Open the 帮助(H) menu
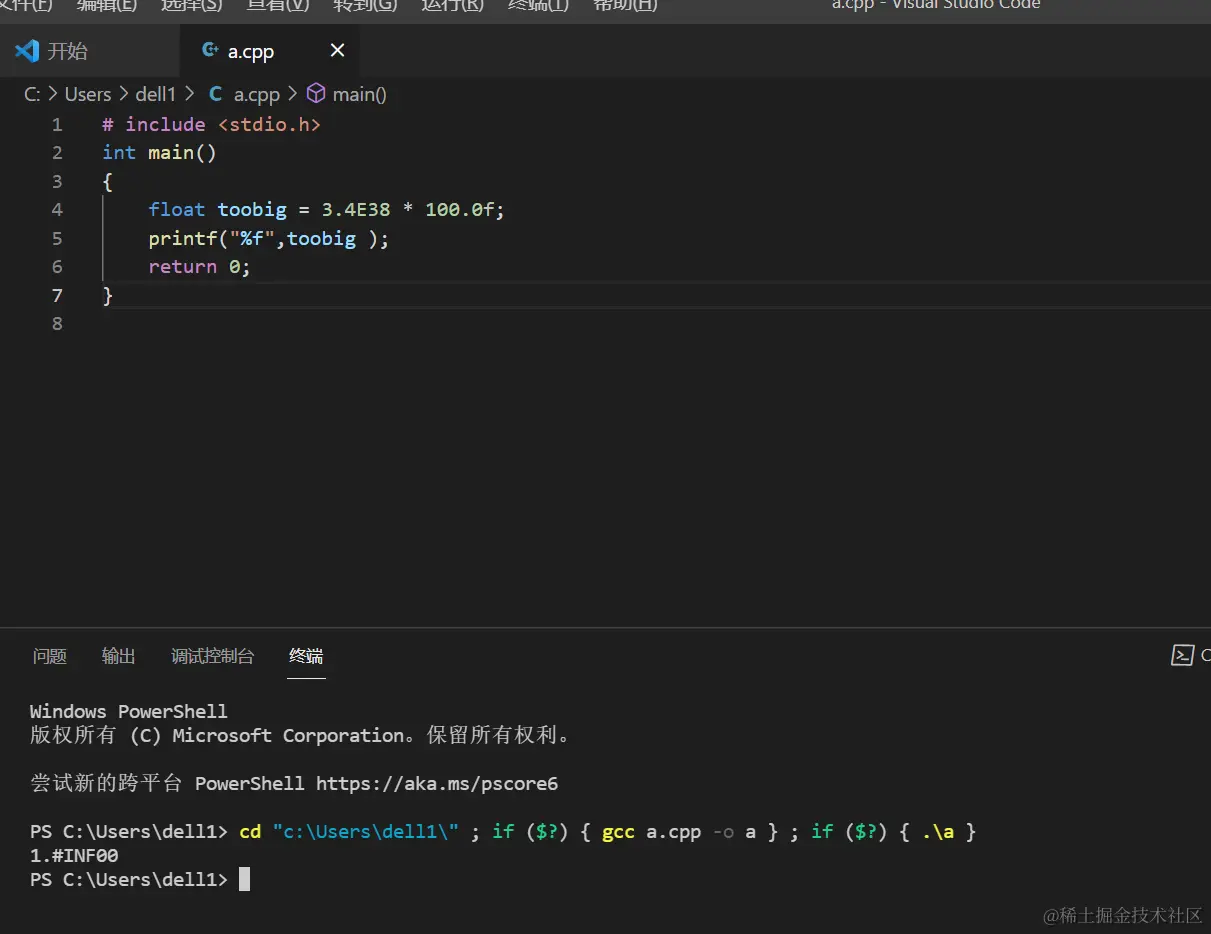This screenshot has height=934, width=1211. tap(625, 5)
